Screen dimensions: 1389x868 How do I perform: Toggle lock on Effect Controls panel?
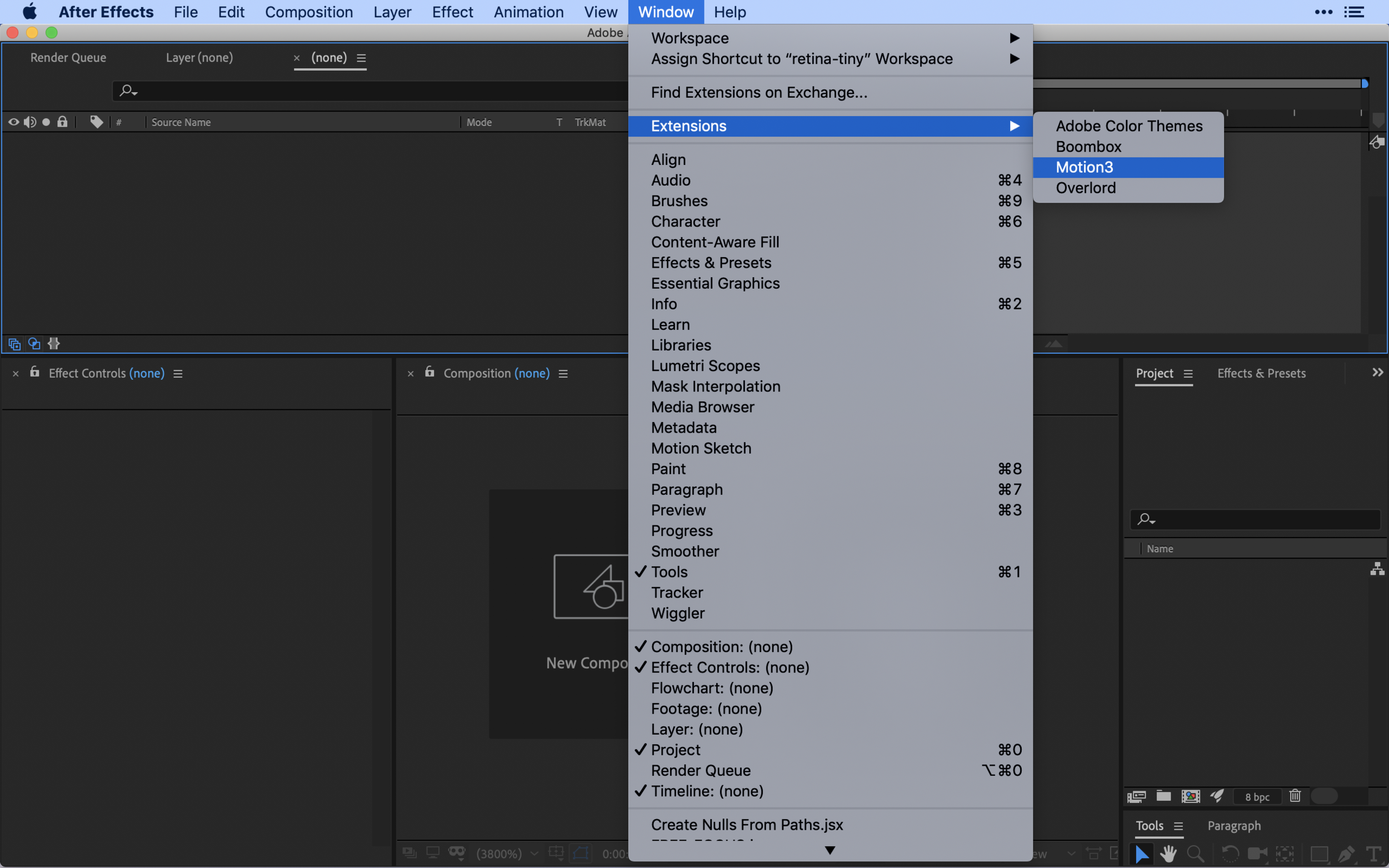pyautogui.click(x=34, y=372)
